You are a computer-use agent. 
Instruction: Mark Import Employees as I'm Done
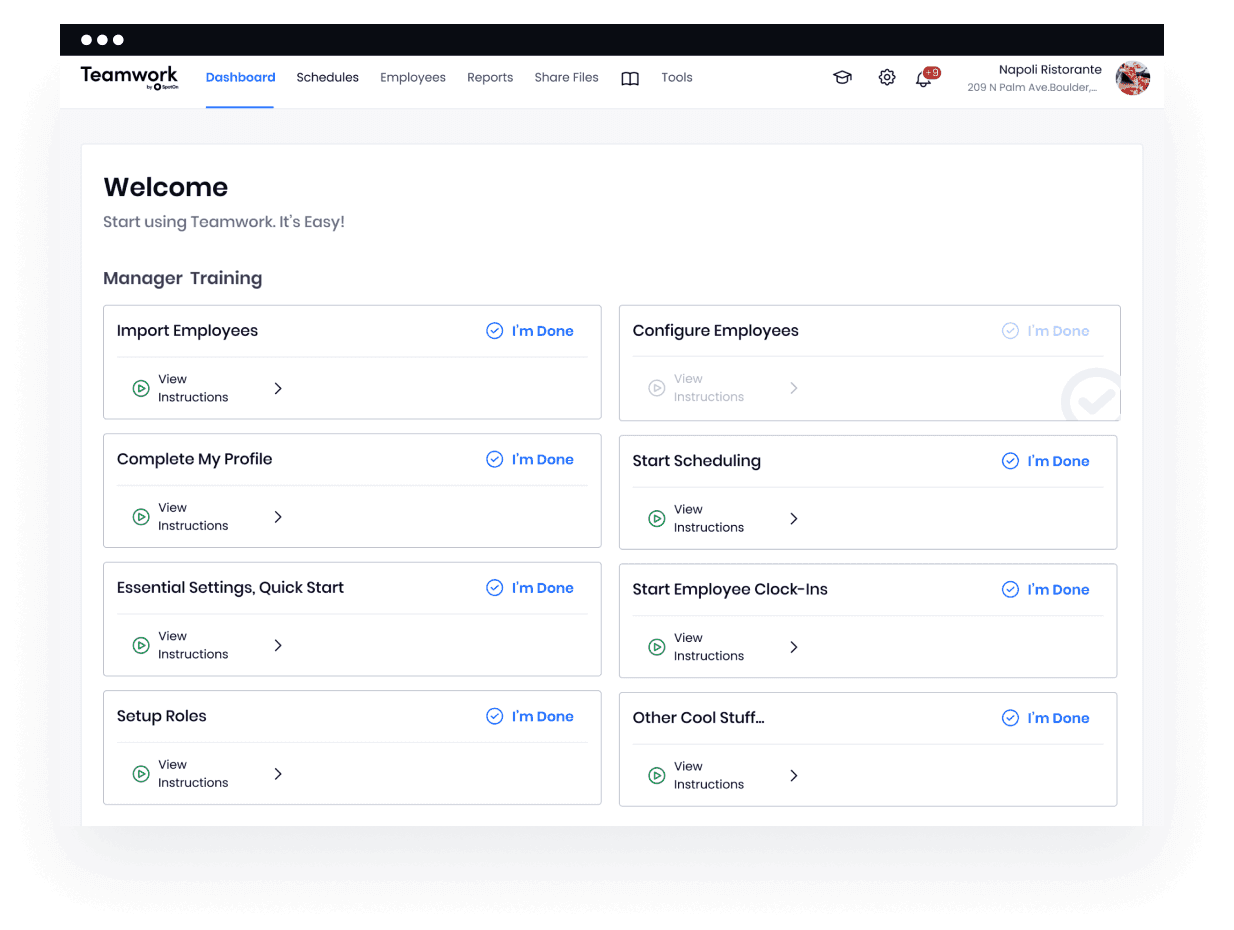click(x=529, y=330)
